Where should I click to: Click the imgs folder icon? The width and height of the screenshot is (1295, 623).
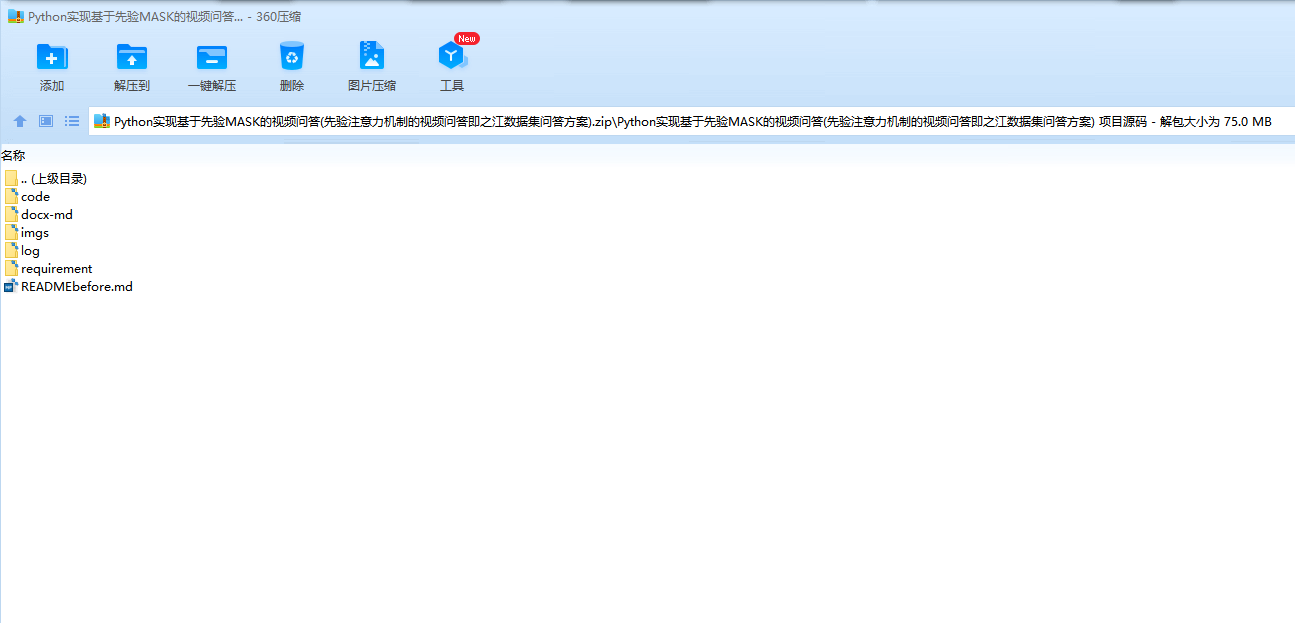pyautogui.click(x=11, y=233)
